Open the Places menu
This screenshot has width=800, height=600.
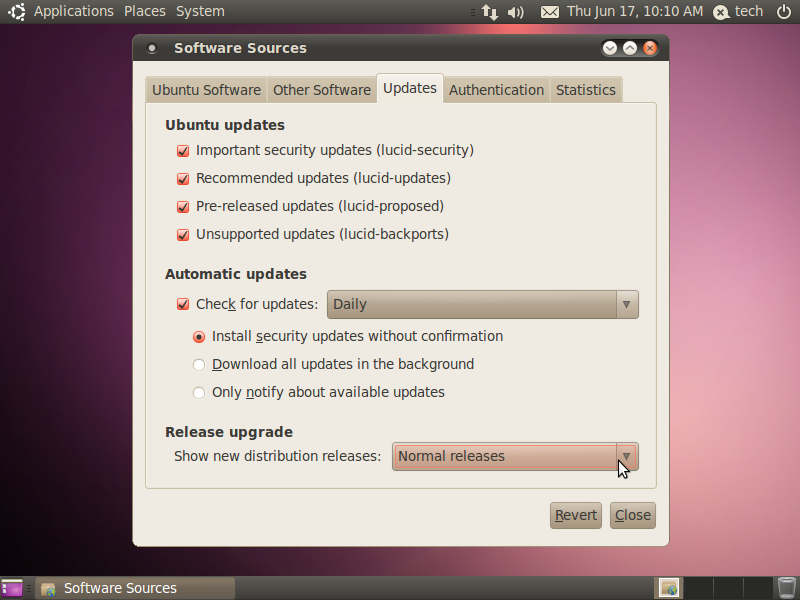tap(145, 11)
